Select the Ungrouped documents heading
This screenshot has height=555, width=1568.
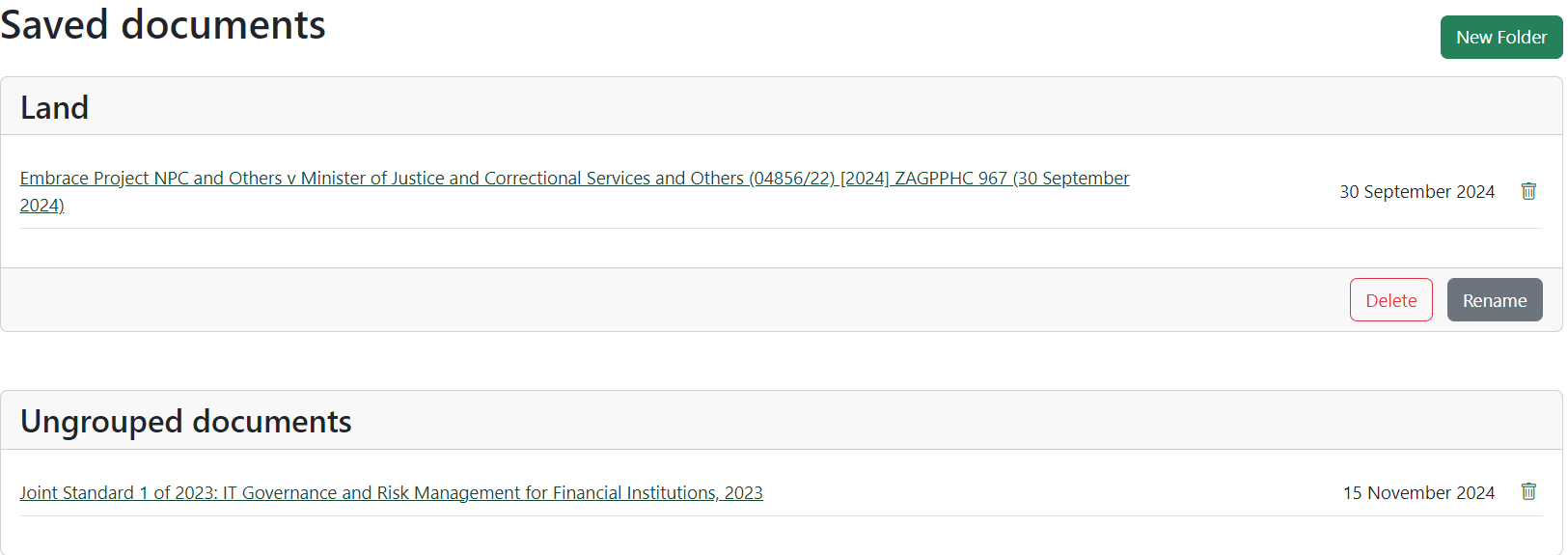tap(185, 422)
